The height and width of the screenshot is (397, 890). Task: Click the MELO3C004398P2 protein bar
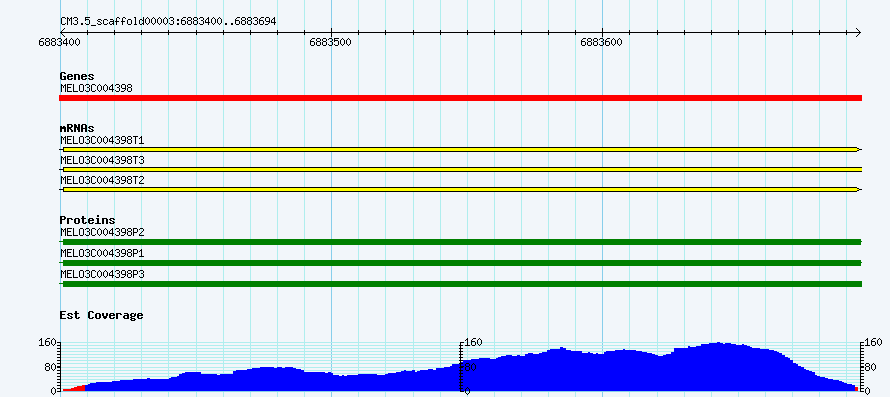(x=460, y=242)
